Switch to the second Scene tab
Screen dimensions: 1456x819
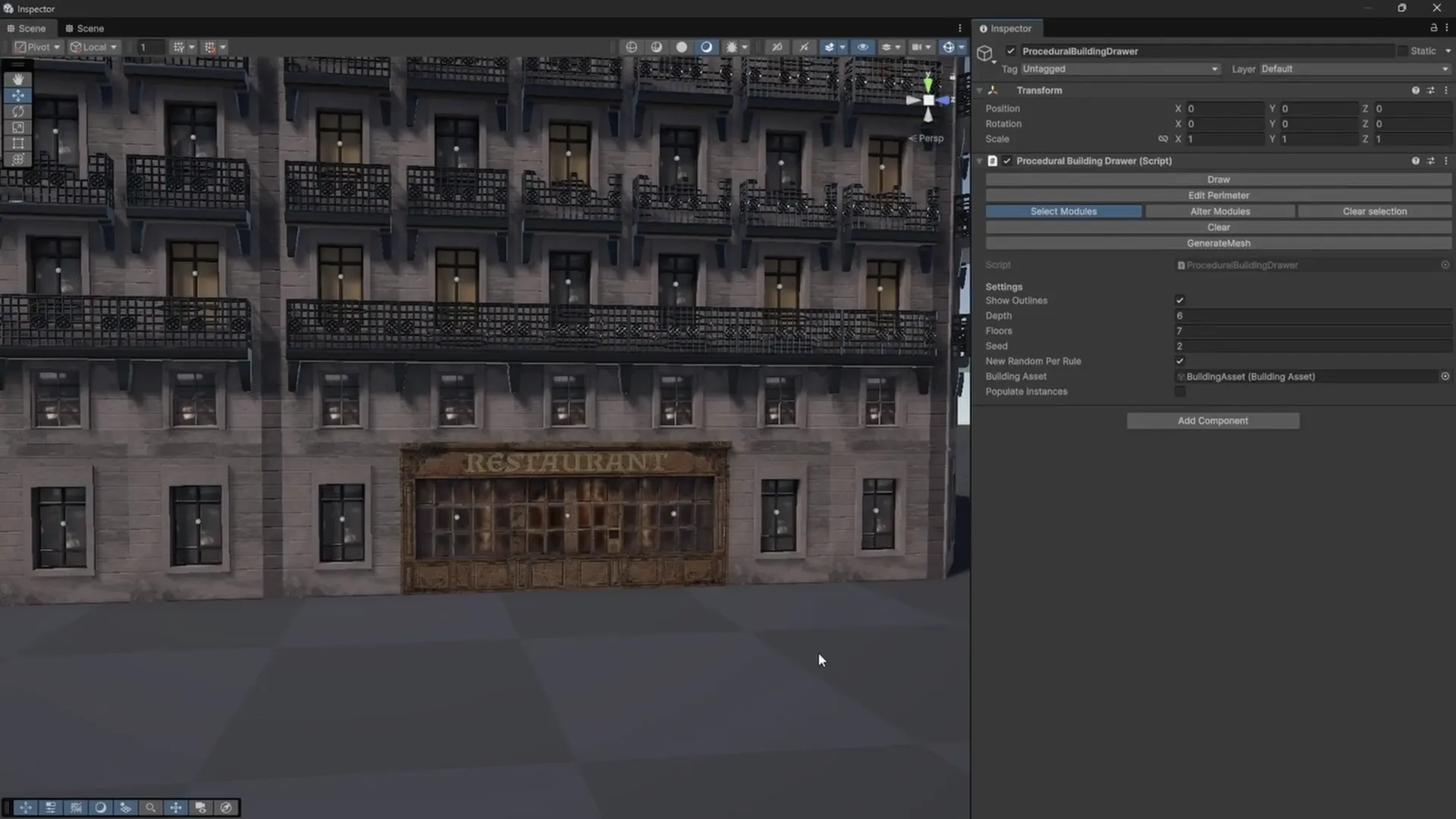[x=84, y=28]
